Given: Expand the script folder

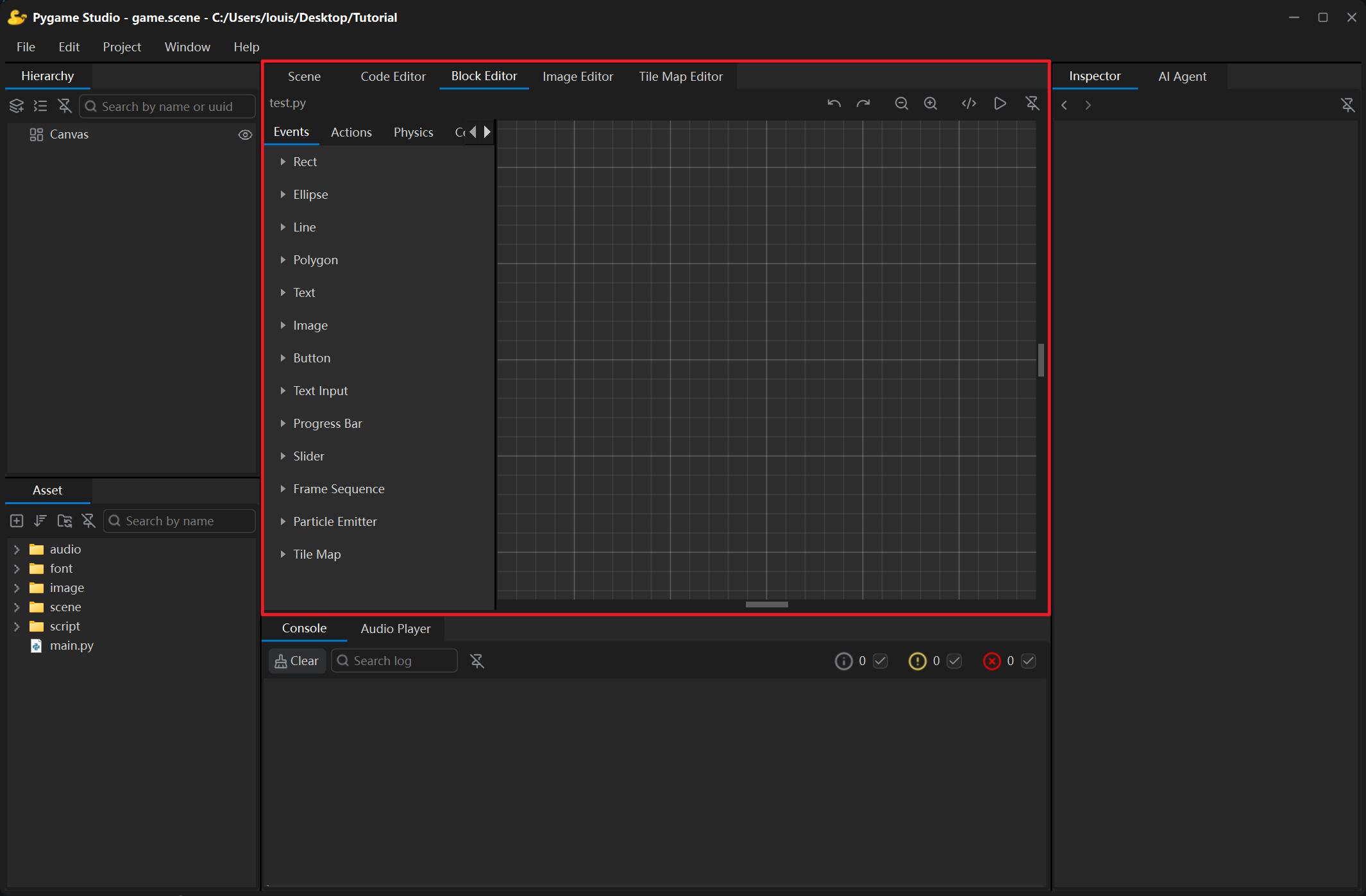Looking at the screenshot, I should click(17, 626).
